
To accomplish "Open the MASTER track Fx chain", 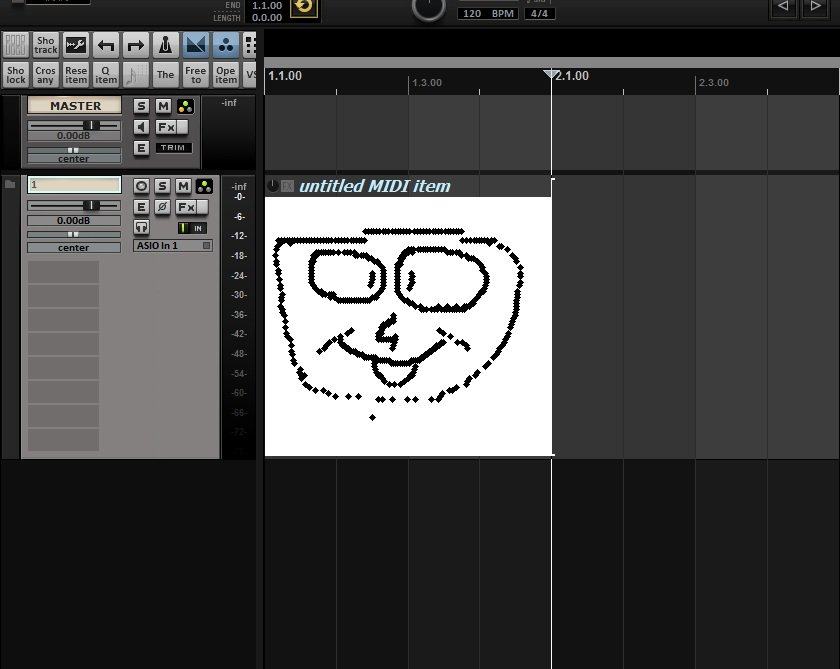I will pos(166,127).
